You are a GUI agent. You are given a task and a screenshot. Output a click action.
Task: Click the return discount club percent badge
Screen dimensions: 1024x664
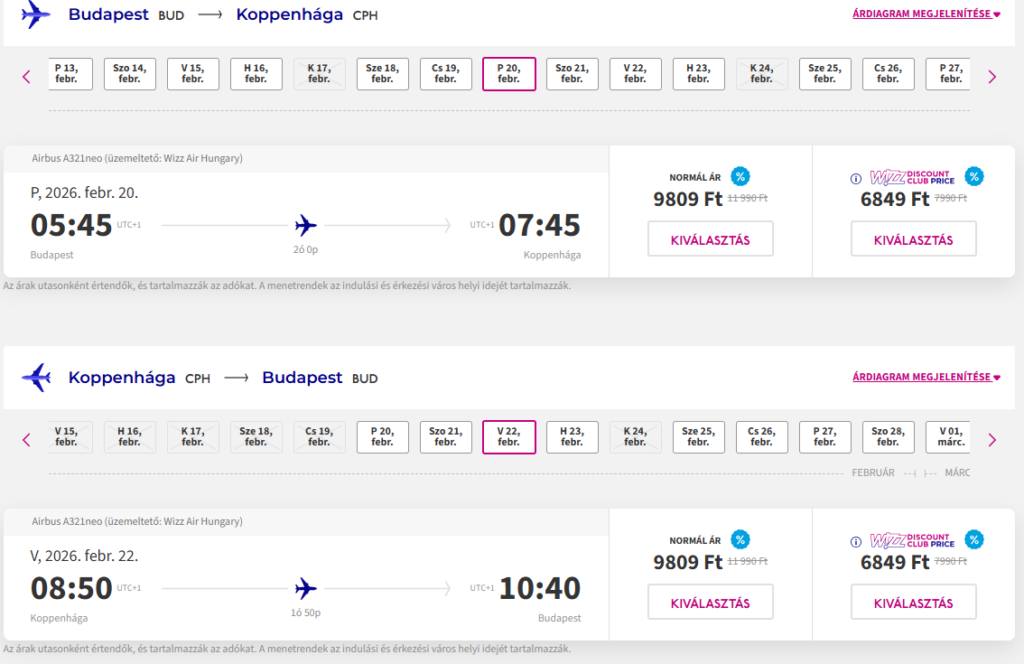[x=974, y=540]
